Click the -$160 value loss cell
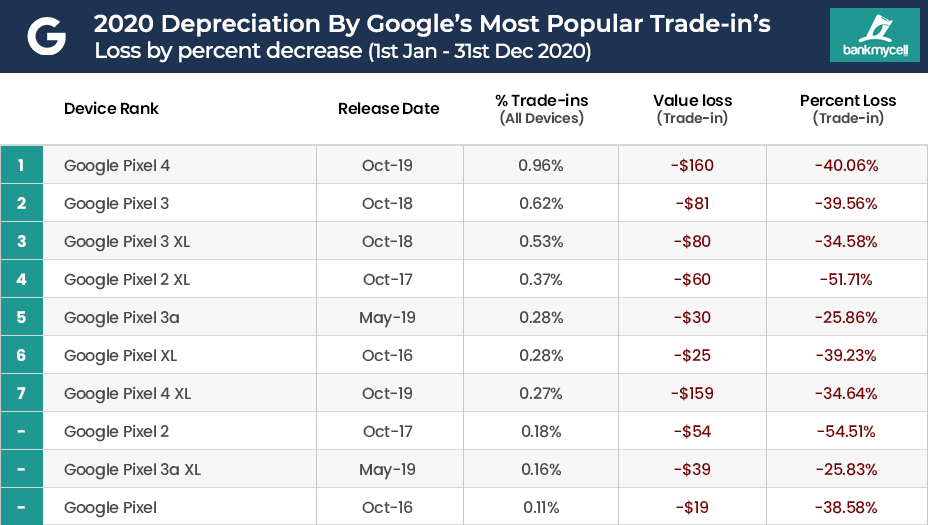Image resolution: width=928 pixels, height=525 pixels. 692,166
